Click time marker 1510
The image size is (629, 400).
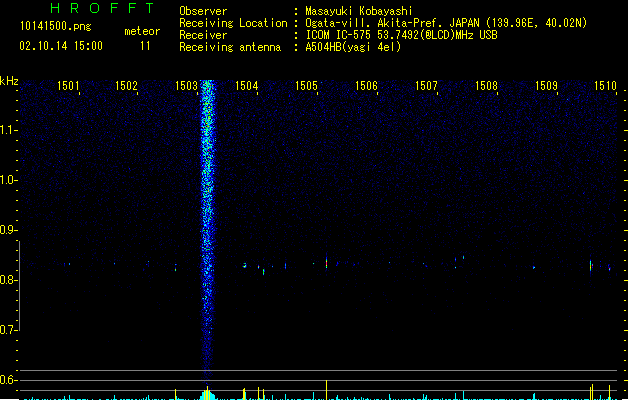[605, 86]
